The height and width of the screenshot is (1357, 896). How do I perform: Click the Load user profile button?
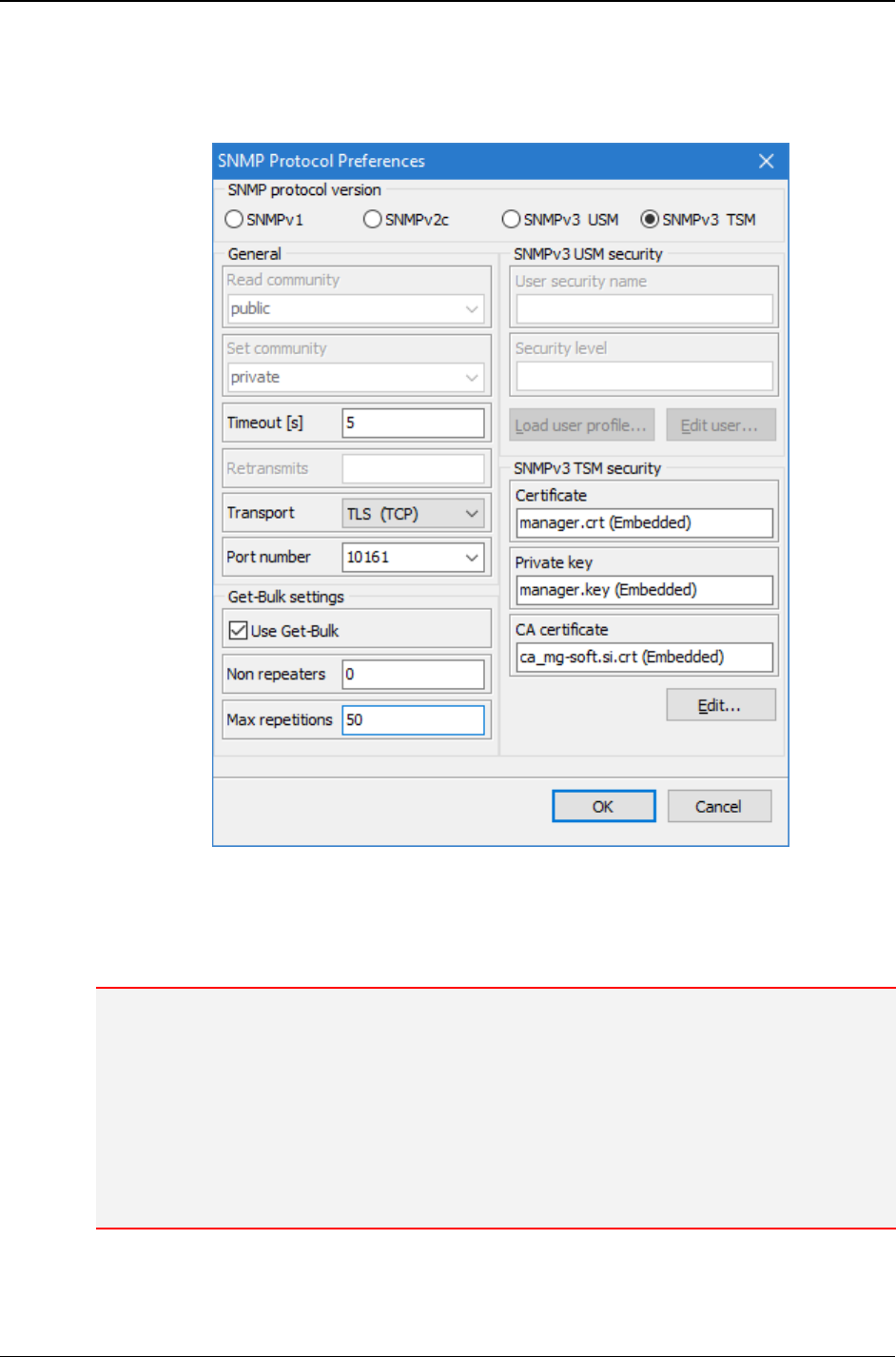tap(581, 425)
